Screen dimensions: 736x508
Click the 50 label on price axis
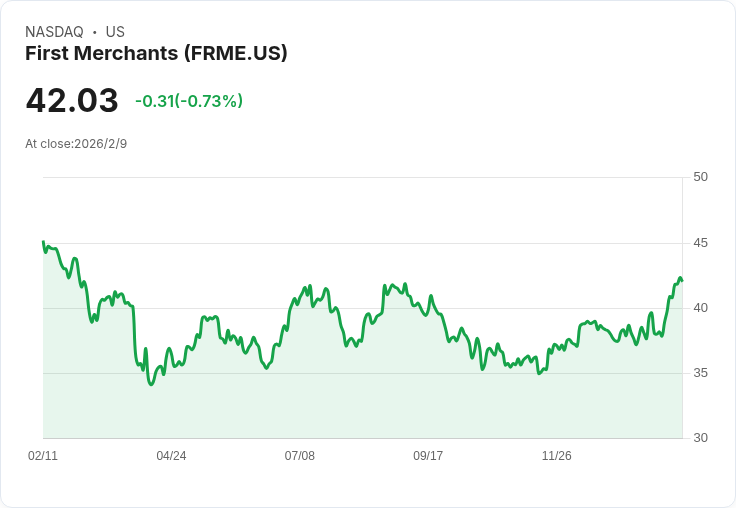[700, 177]
